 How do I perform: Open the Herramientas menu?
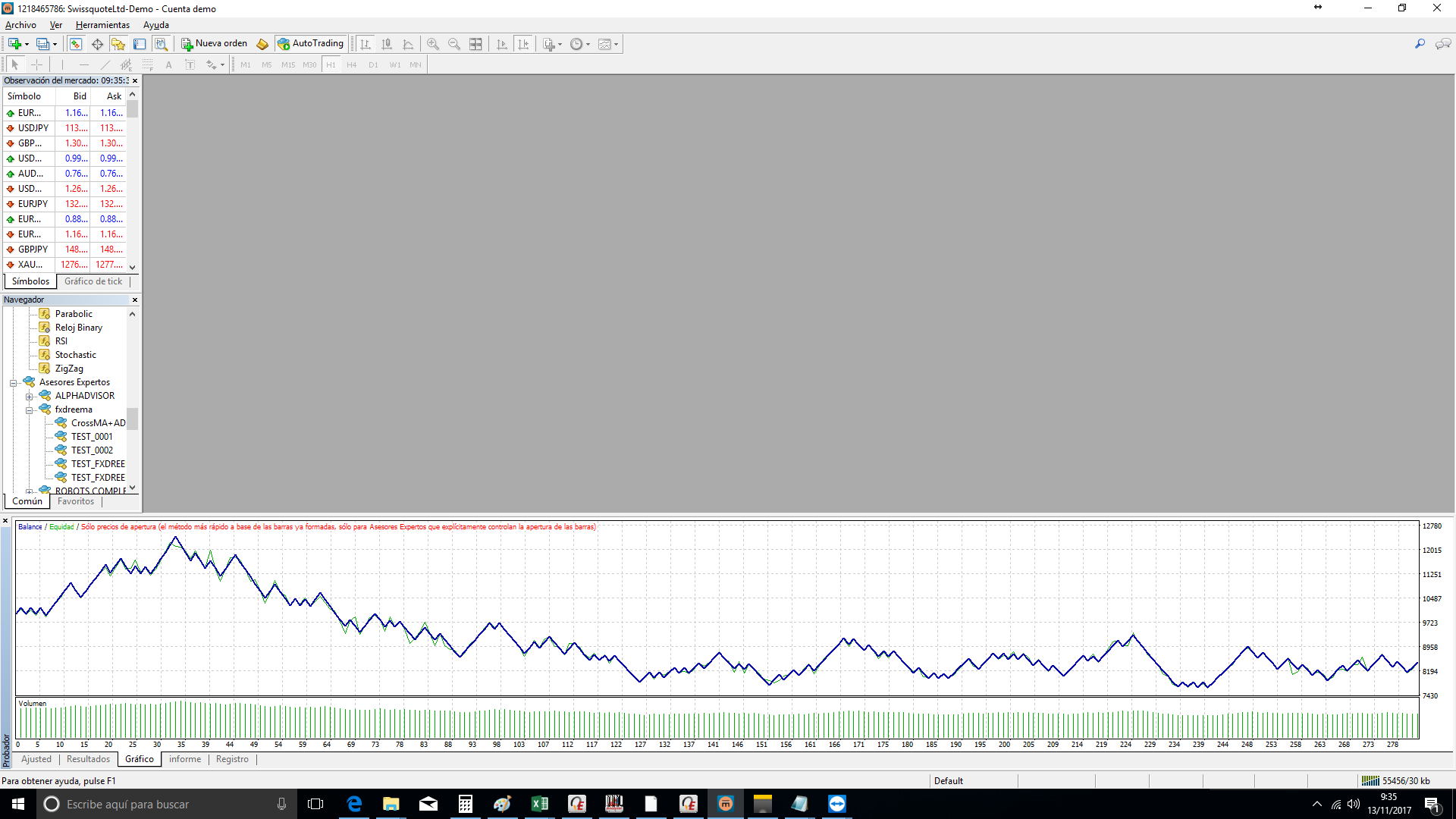pyautogui.click(x=102, y=25)
